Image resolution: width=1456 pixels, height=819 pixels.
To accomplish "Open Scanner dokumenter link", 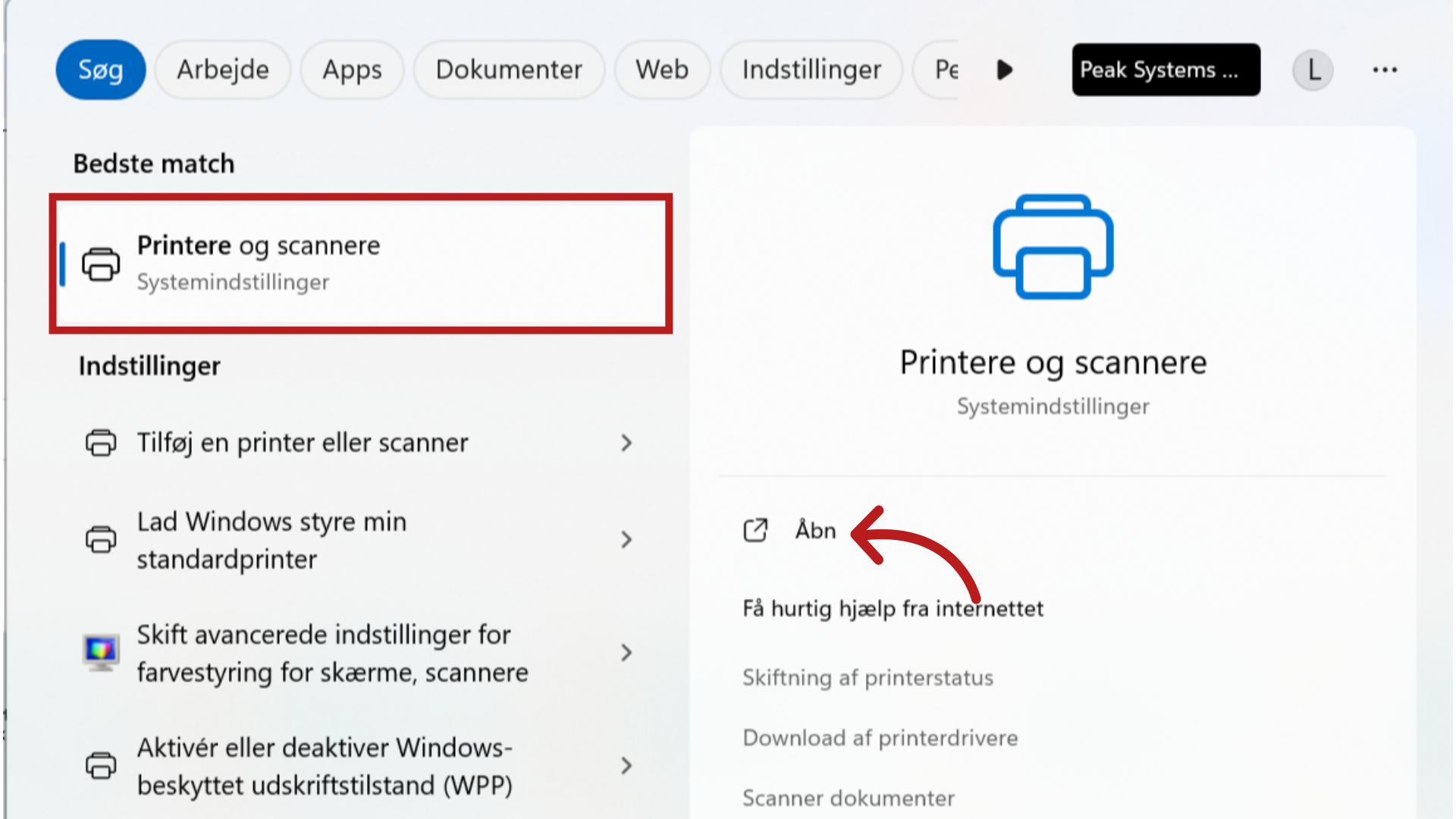I will tap(848, 798).
